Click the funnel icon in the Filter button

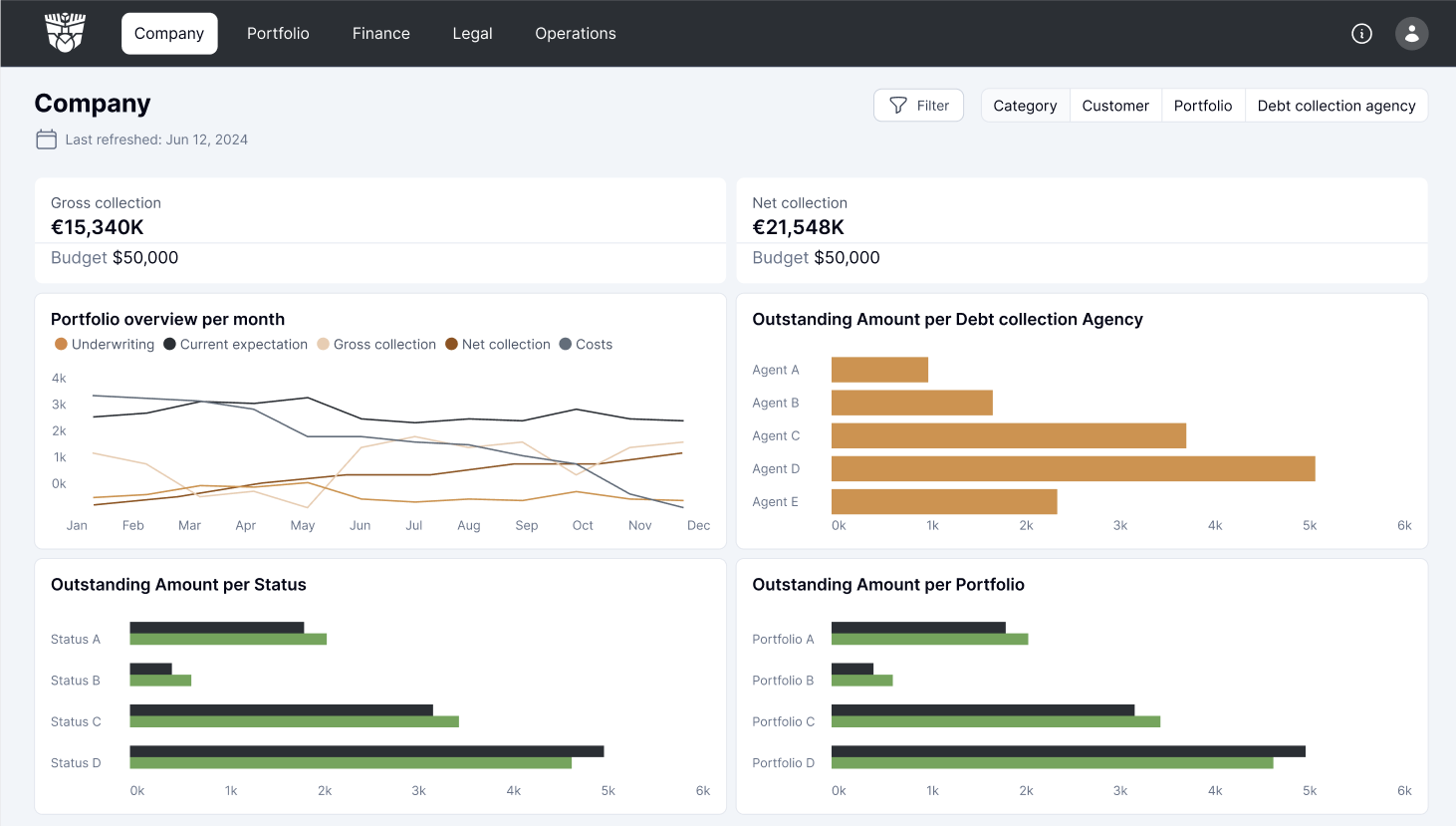898,106
